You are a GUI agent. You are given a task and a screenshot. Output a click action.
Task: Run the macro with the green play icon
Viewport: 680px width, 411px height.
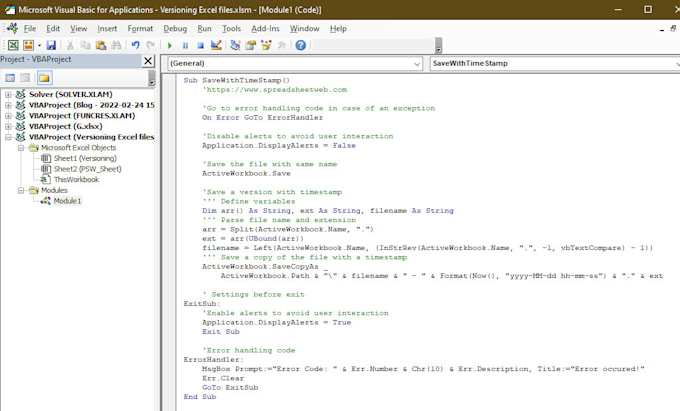(170, 45)
